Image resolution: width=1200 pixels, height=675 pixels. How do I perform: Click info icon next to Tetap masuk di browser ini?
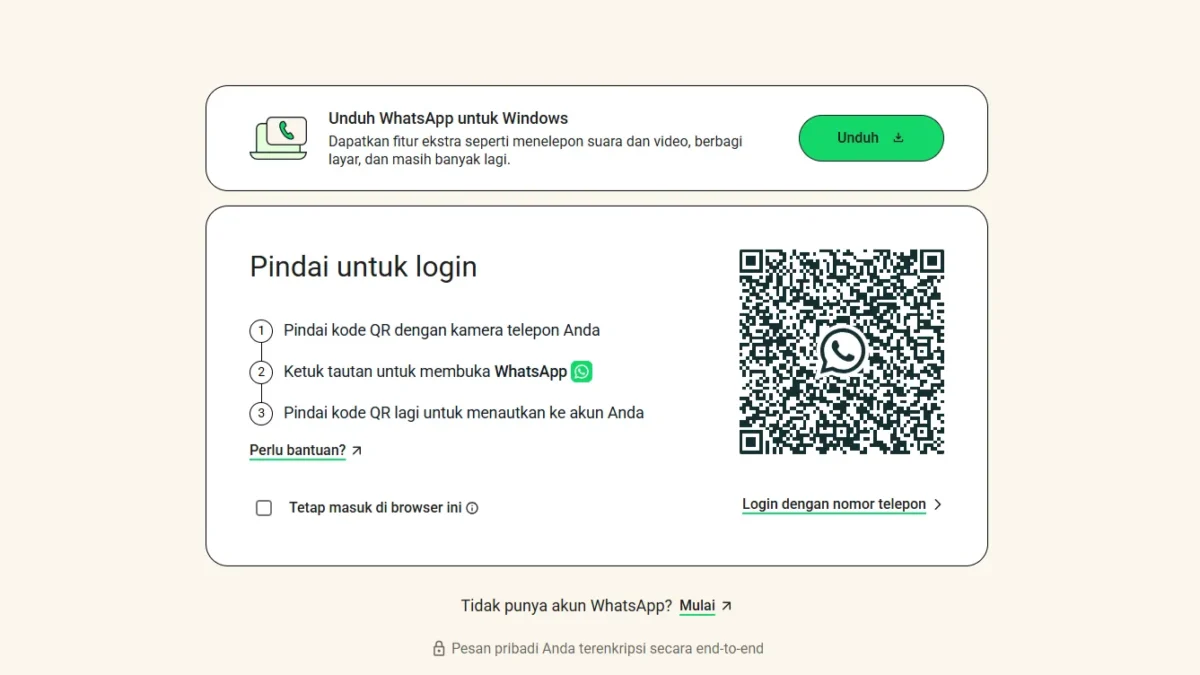click(x=472, y=508)
